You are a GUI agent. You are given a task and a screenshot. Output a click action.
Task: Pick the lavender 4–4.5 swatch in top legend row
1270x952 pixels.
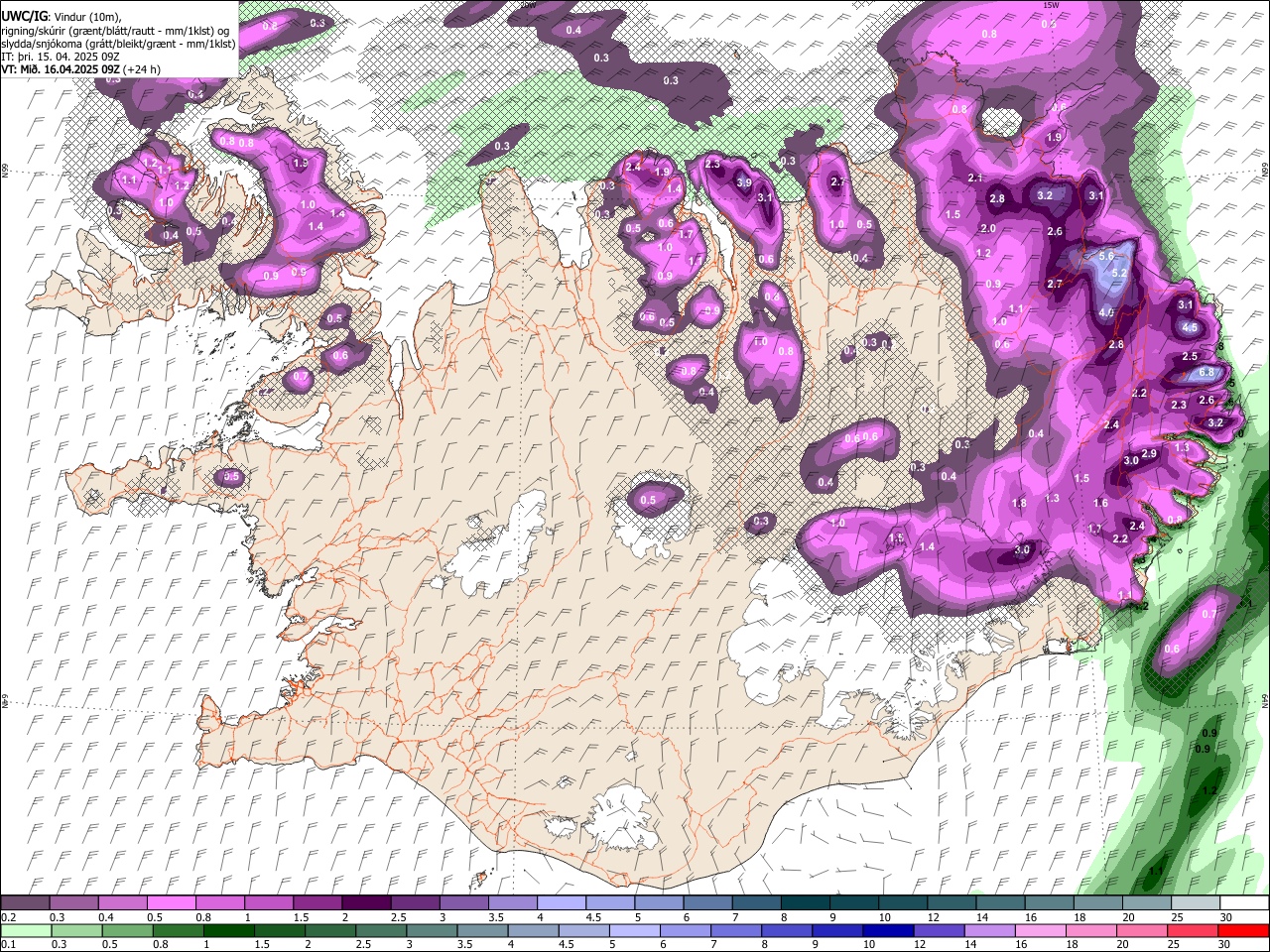(562, 903)
